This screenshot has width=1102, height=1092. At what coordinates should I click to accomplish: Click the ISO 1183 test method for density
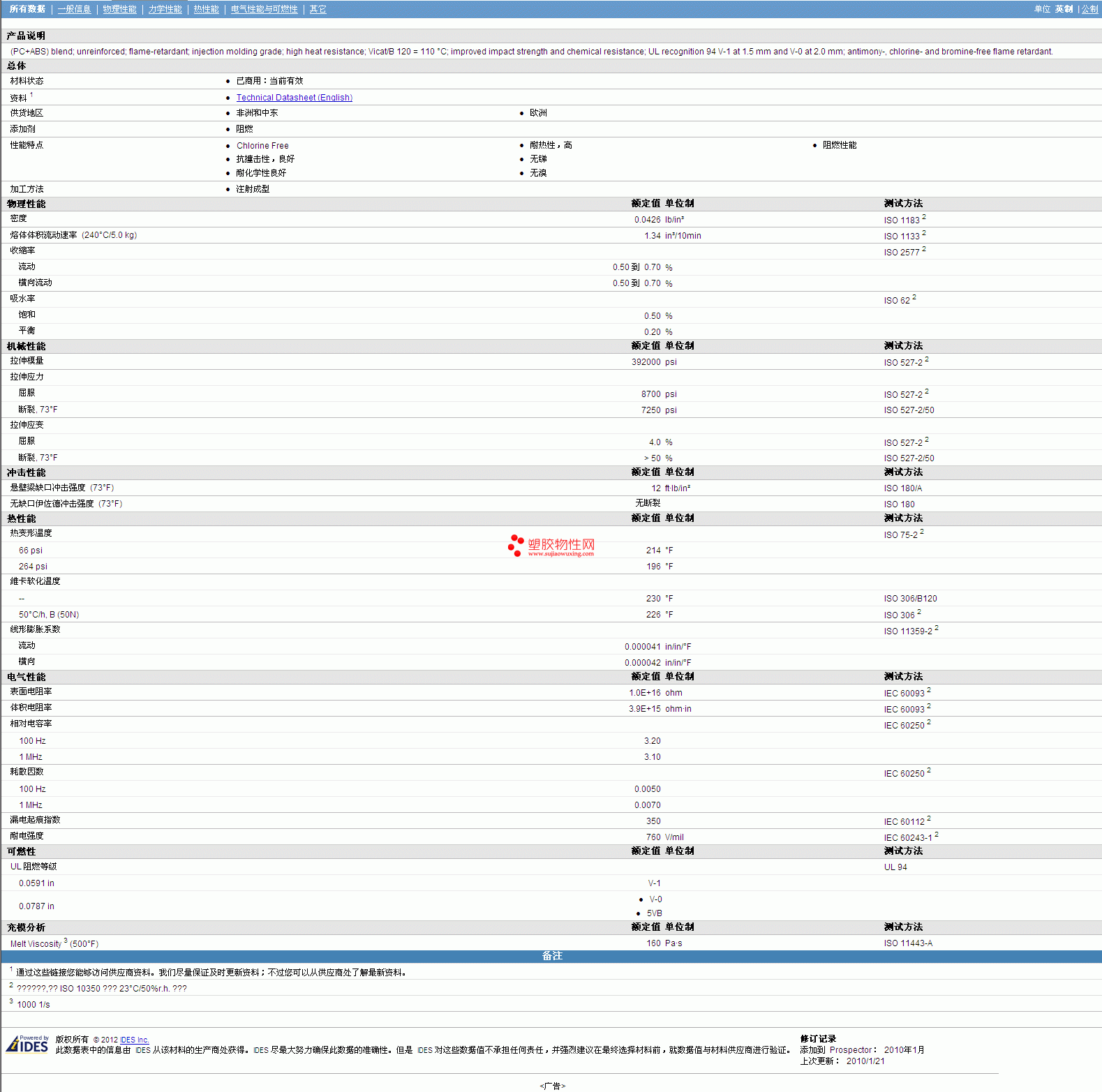coord(902,220)
